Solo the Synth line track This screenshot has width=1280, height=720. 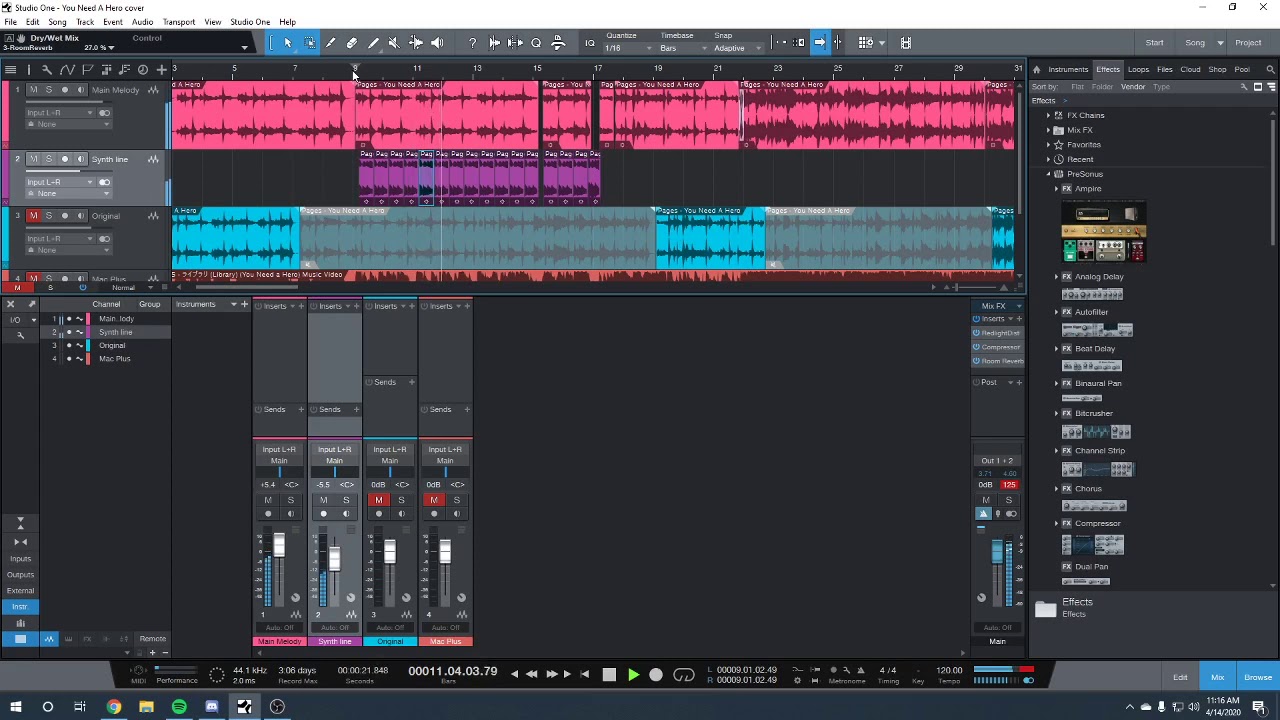(x=49, y=159)
